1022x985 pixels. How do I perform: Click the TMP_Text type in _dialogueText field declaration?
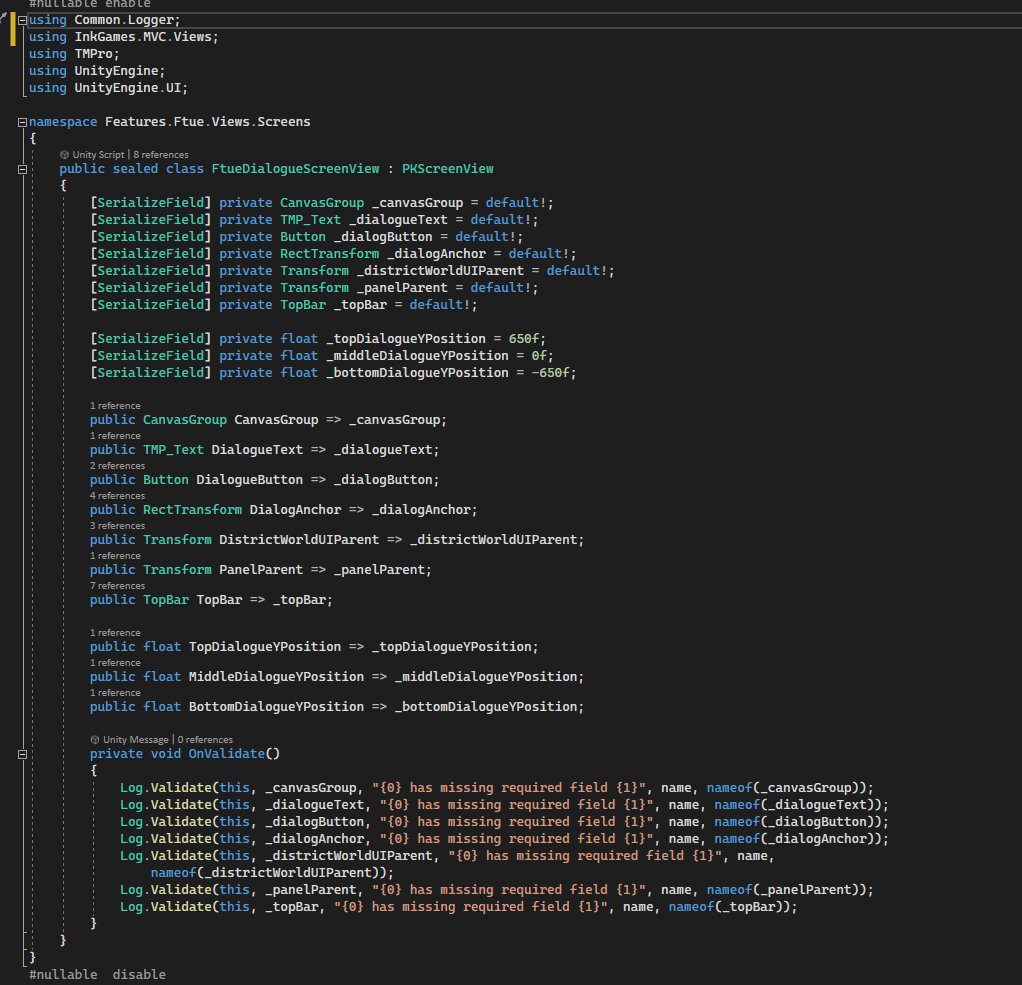point(310,220)
